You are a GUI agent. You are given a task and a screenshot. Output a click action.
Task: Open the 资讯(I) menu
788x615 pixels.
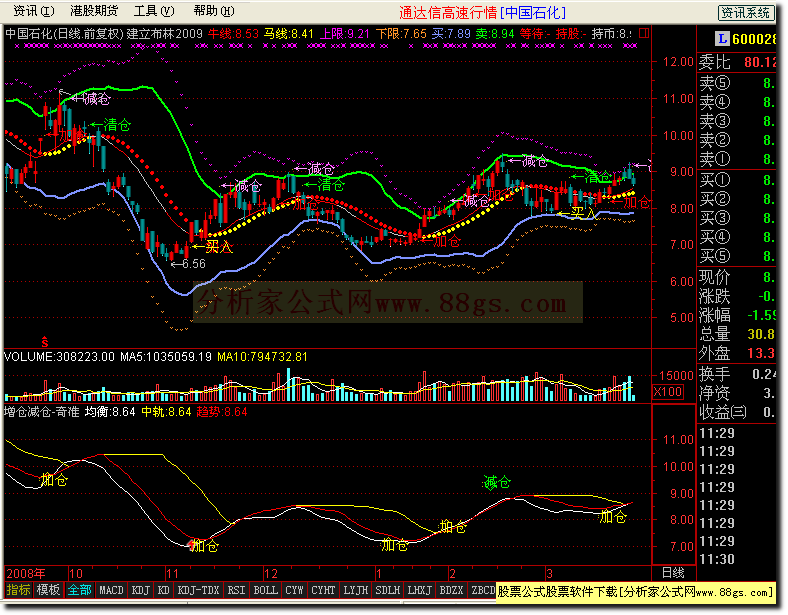click(x=33, y=11)
